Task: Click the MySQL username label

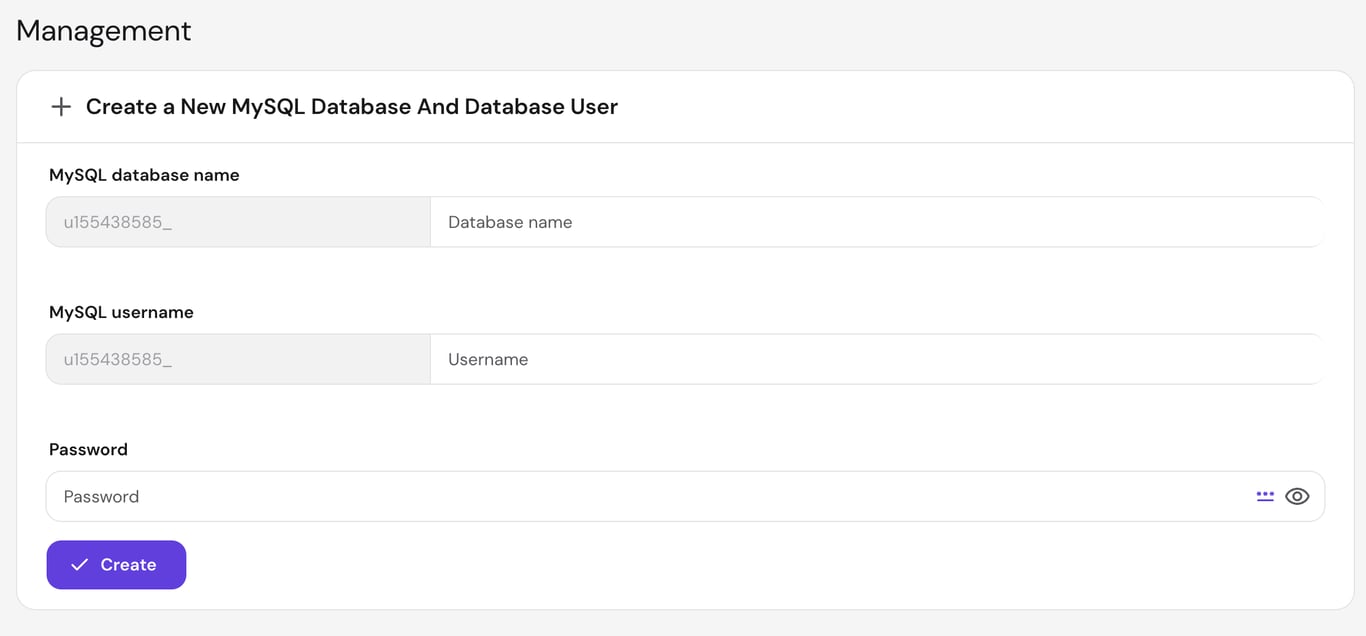Action: click(x=121, y=312)
